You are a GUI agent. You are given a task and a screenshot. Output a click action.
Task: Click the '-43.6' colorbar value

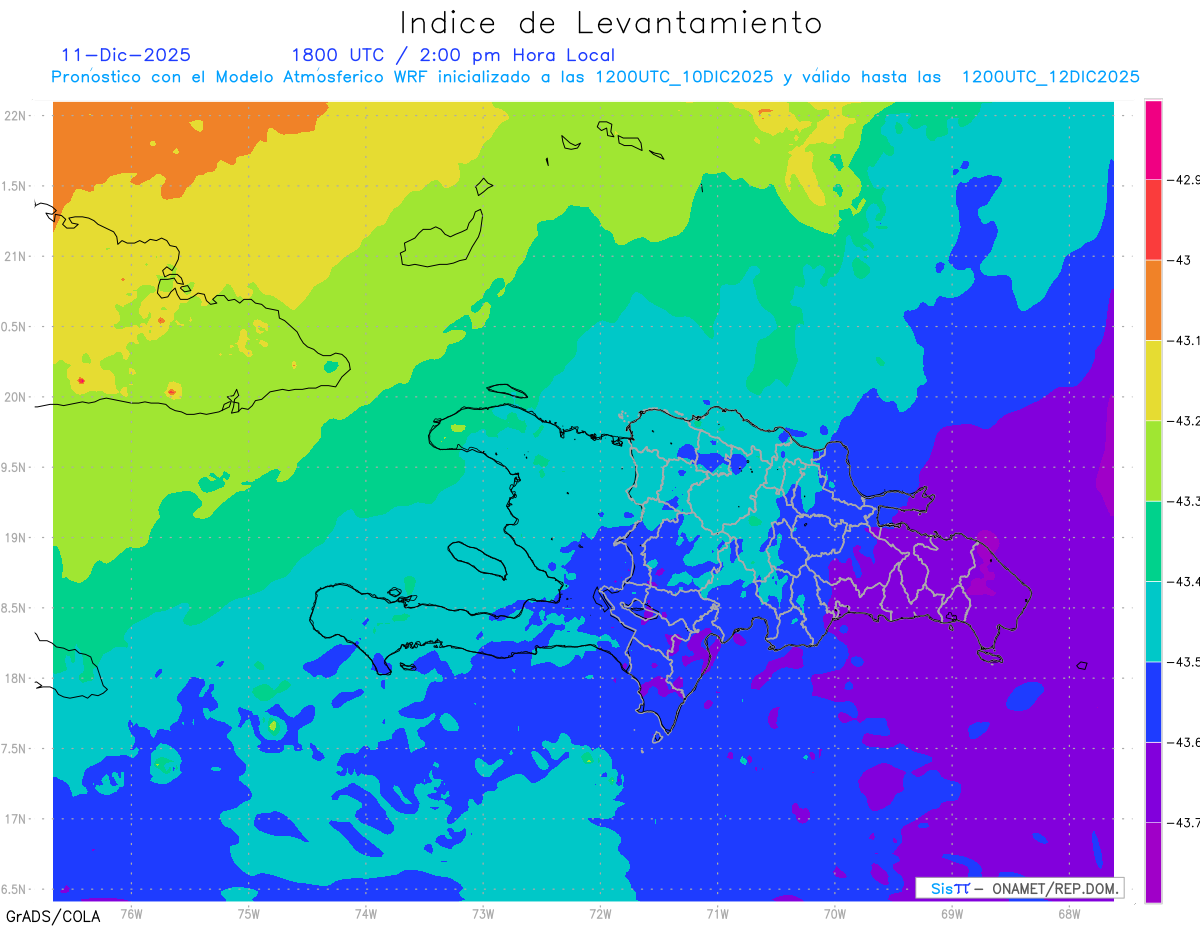[1183, 742]
